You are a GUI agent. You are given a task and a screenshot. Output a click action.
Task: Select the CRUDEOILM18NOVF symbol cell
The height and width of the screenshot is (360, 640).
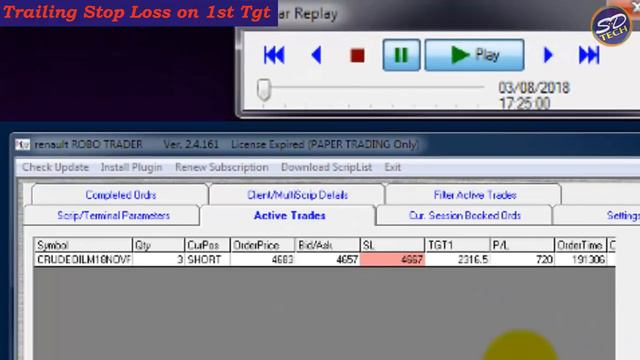(x=83, y=260)
